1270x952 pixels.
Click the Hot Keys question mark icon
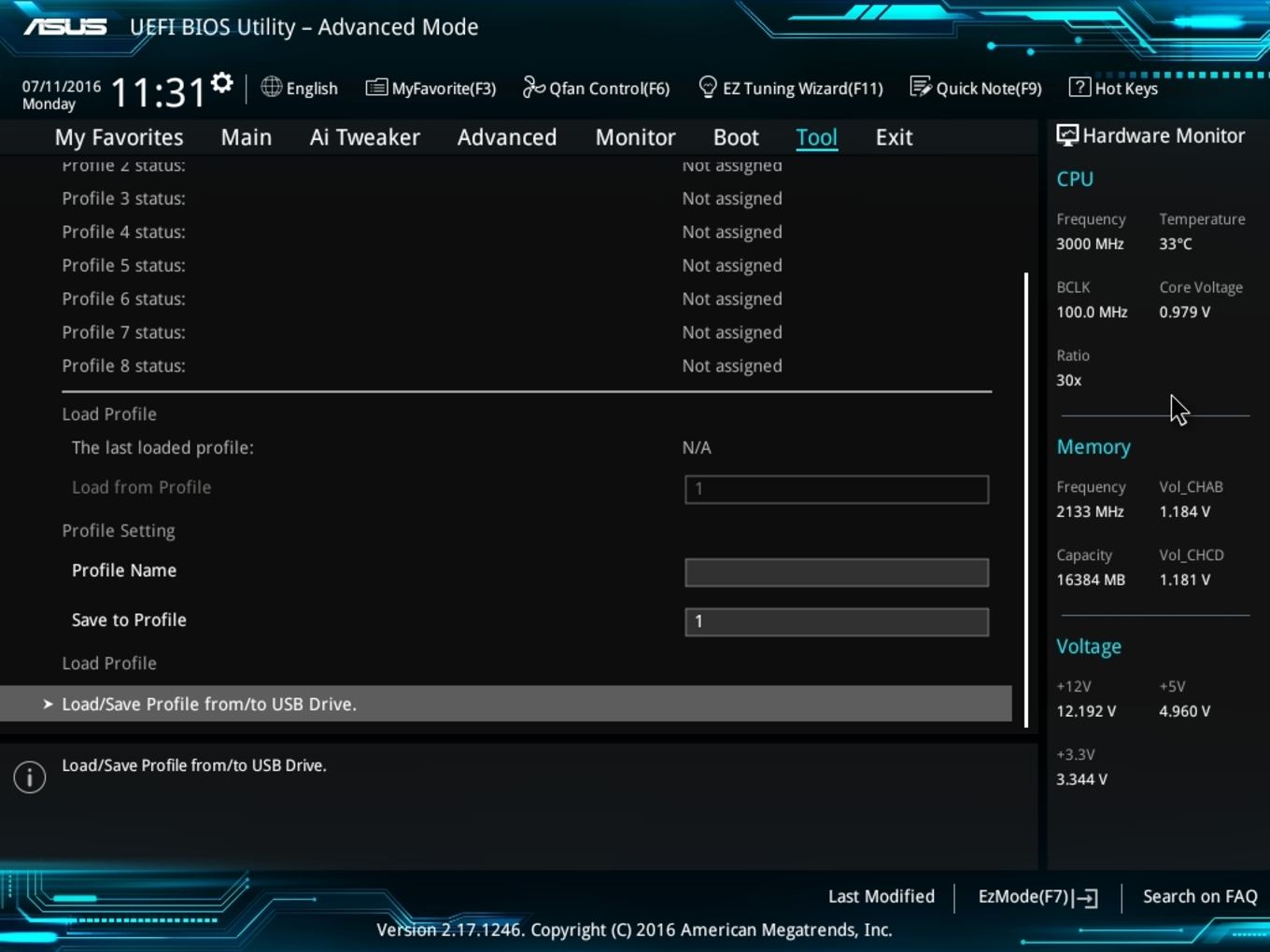(x=1079, y=87)
